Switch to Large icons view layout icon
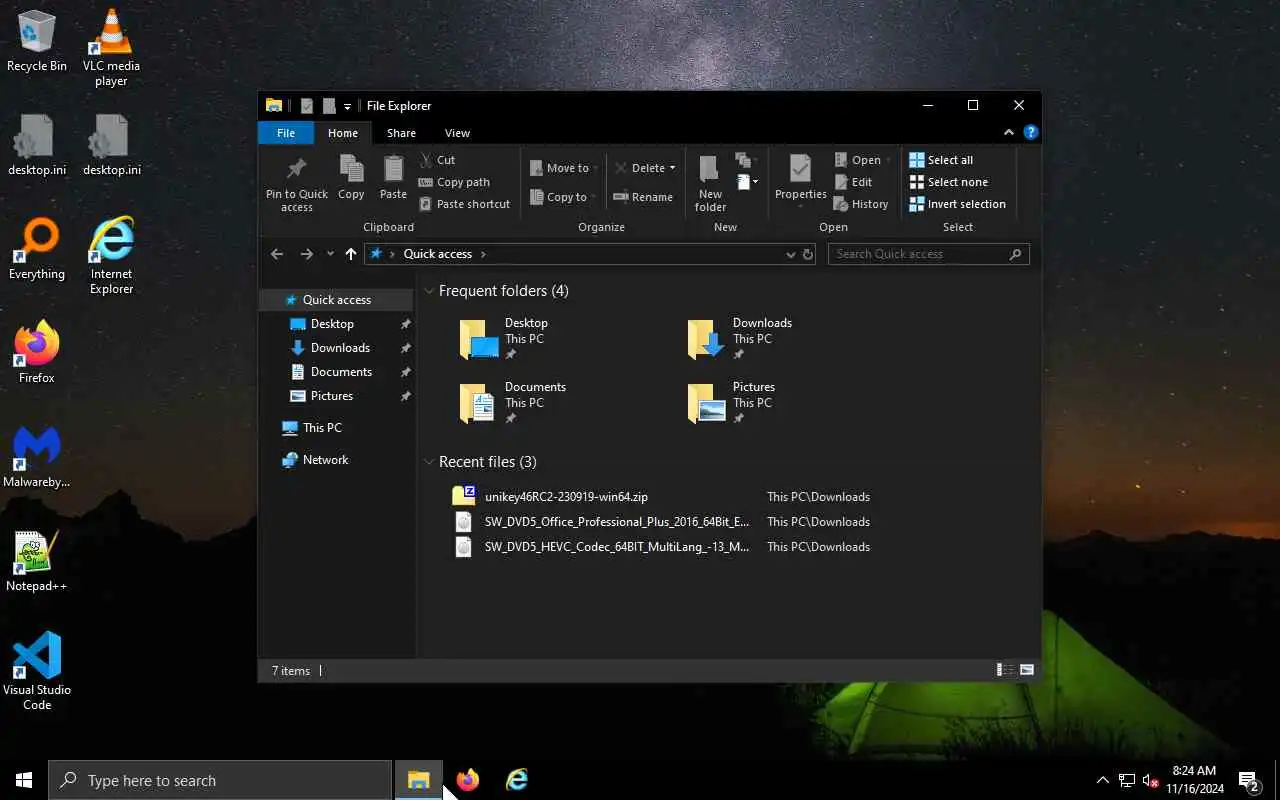 pos(1026,670)
